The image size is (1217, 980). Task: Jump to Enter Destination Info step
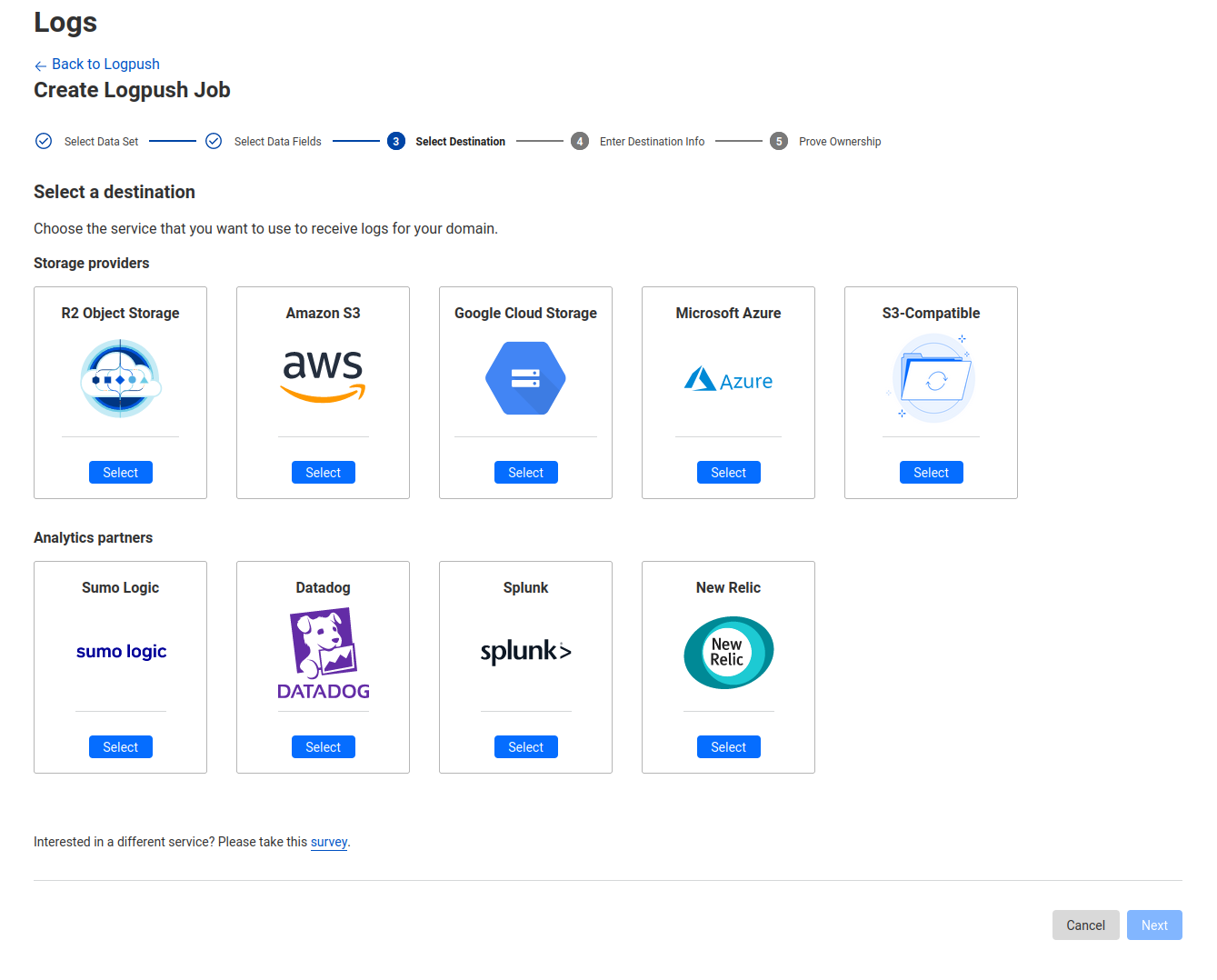pos(652,142)
